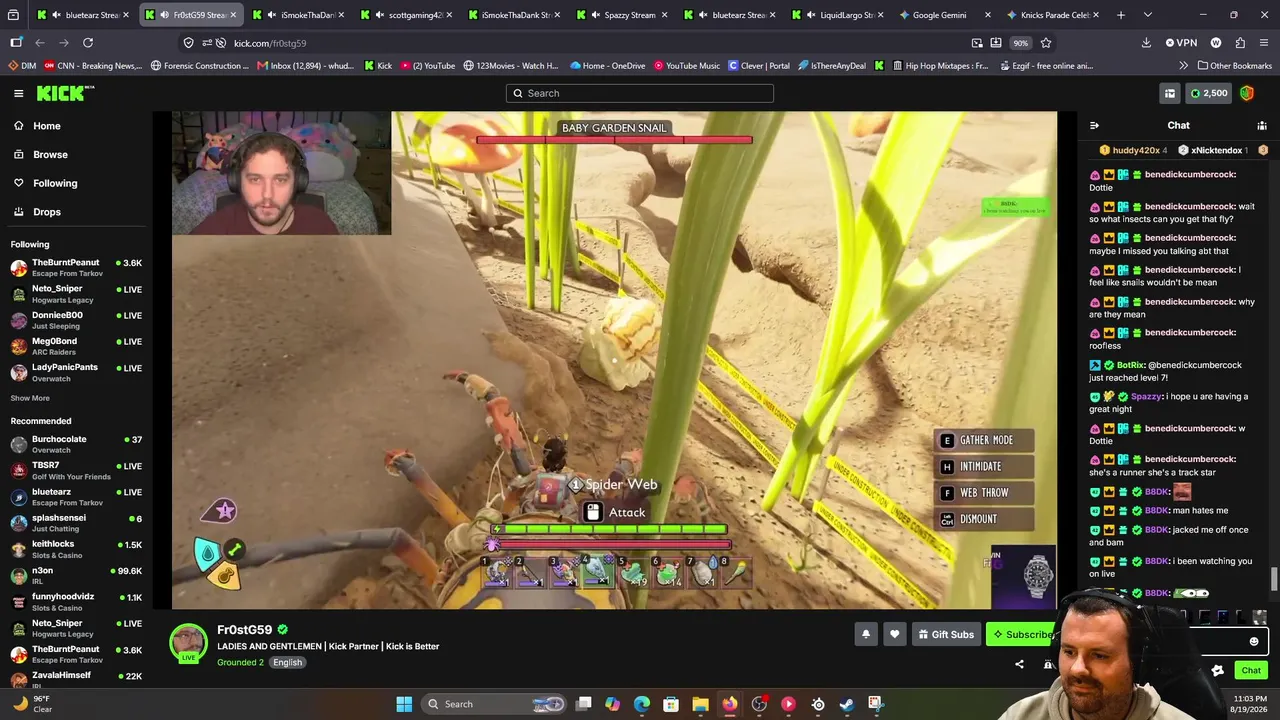Click the Windows taskbar Search box
The width and height of the screenshot is (1280, 720).
click(492, 704)
